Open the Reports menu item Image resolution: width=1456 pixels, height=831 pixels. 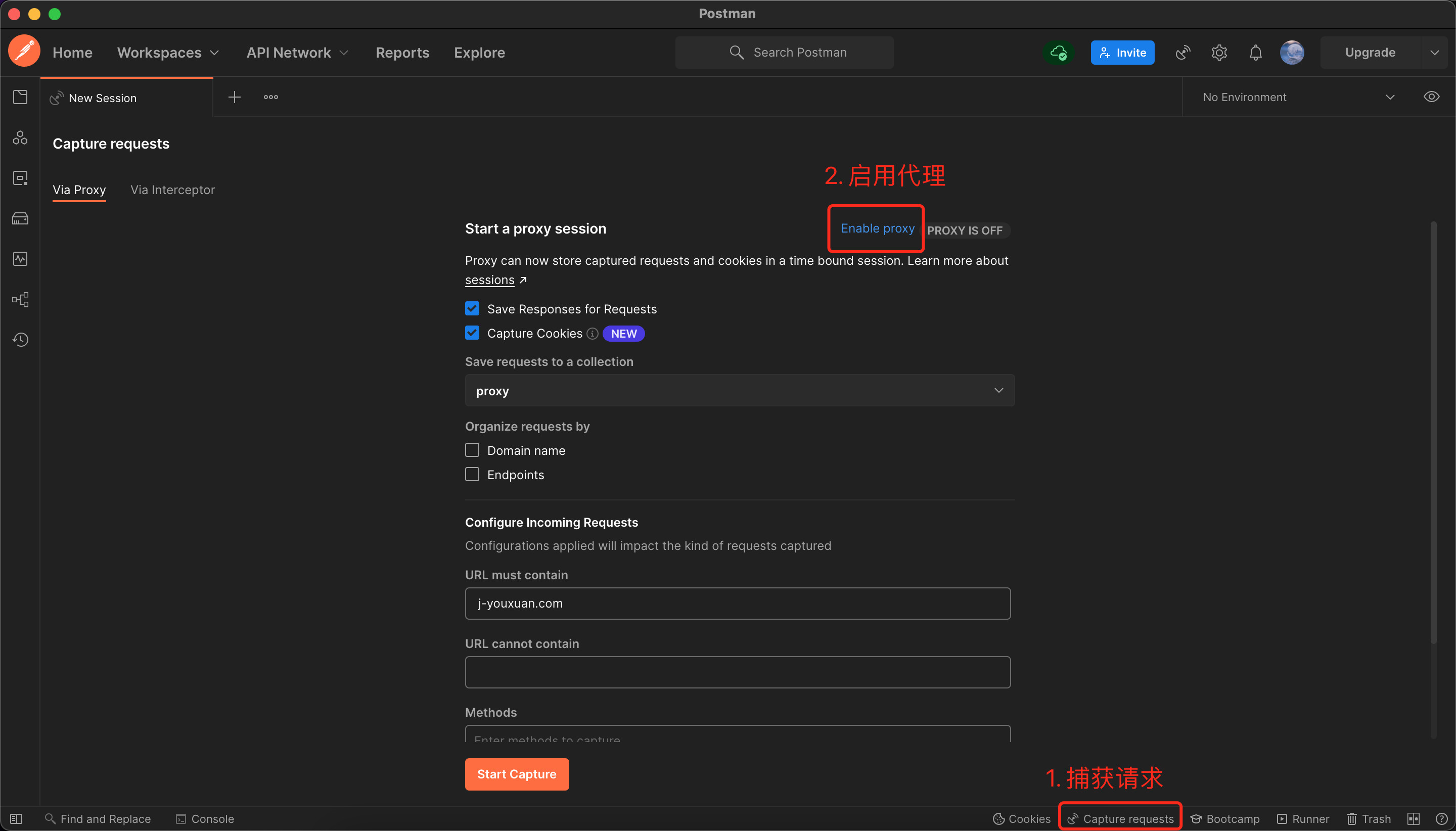[x=402, y=53]
